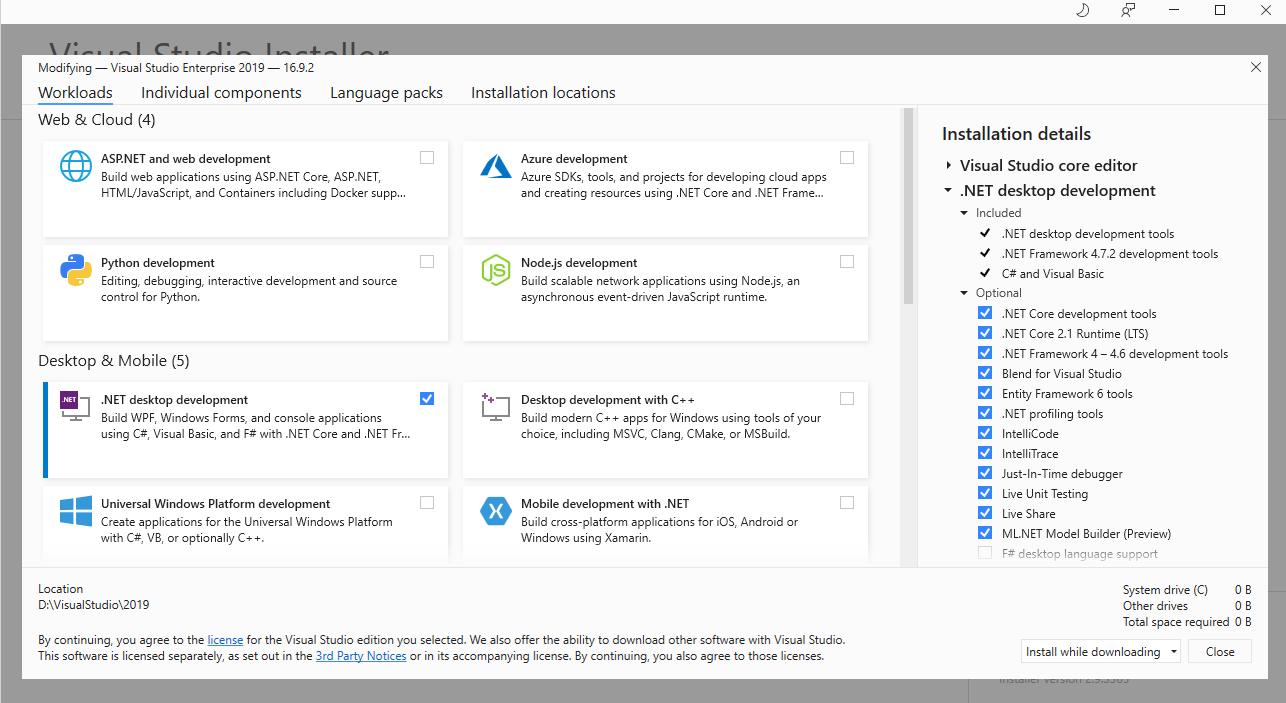Screen dimensions: 1286x703
Task: Uncheck the .NET desktop development workload
Action: tap(427, 398)
